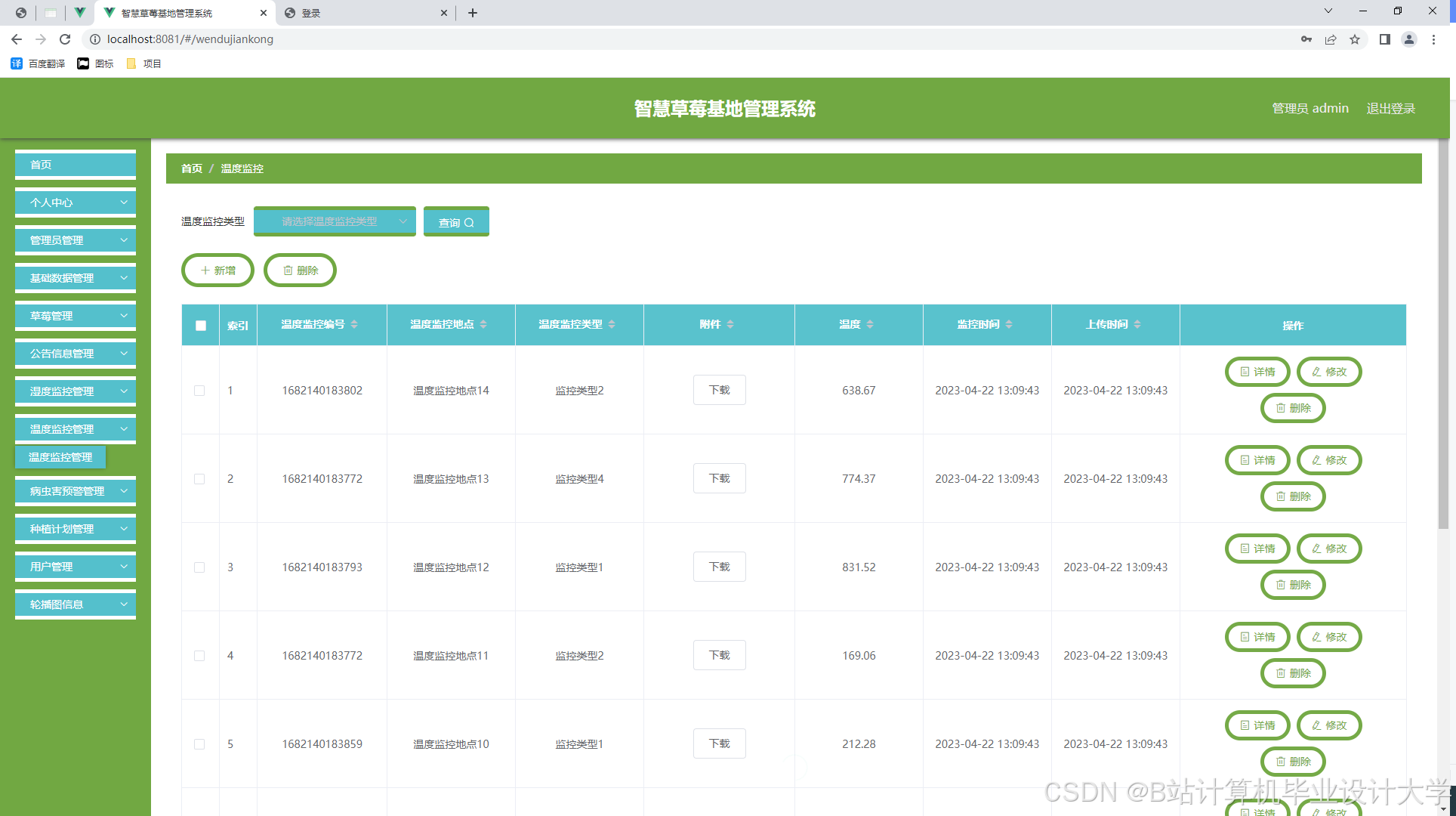Sort by 监控时间 column arrows

click(1009, 324)
